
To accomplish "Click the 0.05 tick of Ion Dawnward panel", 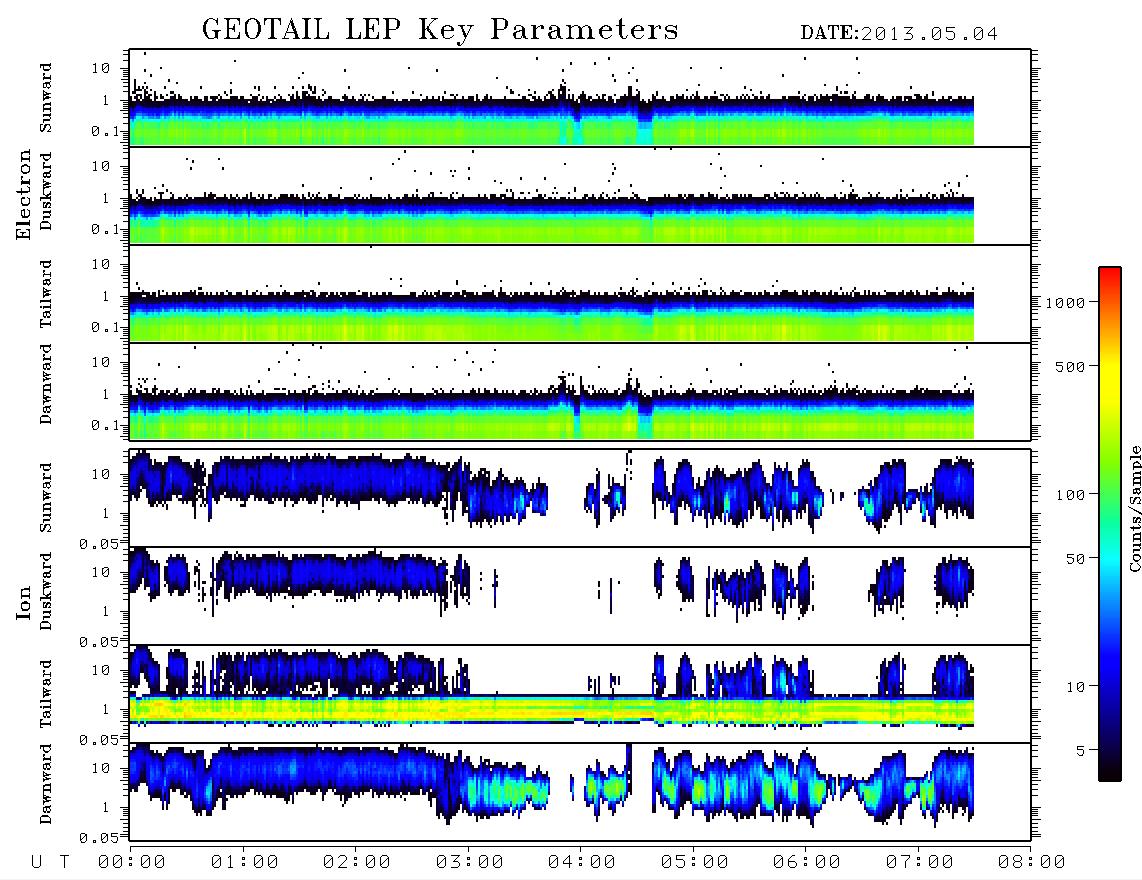I will tap(98, 838).
